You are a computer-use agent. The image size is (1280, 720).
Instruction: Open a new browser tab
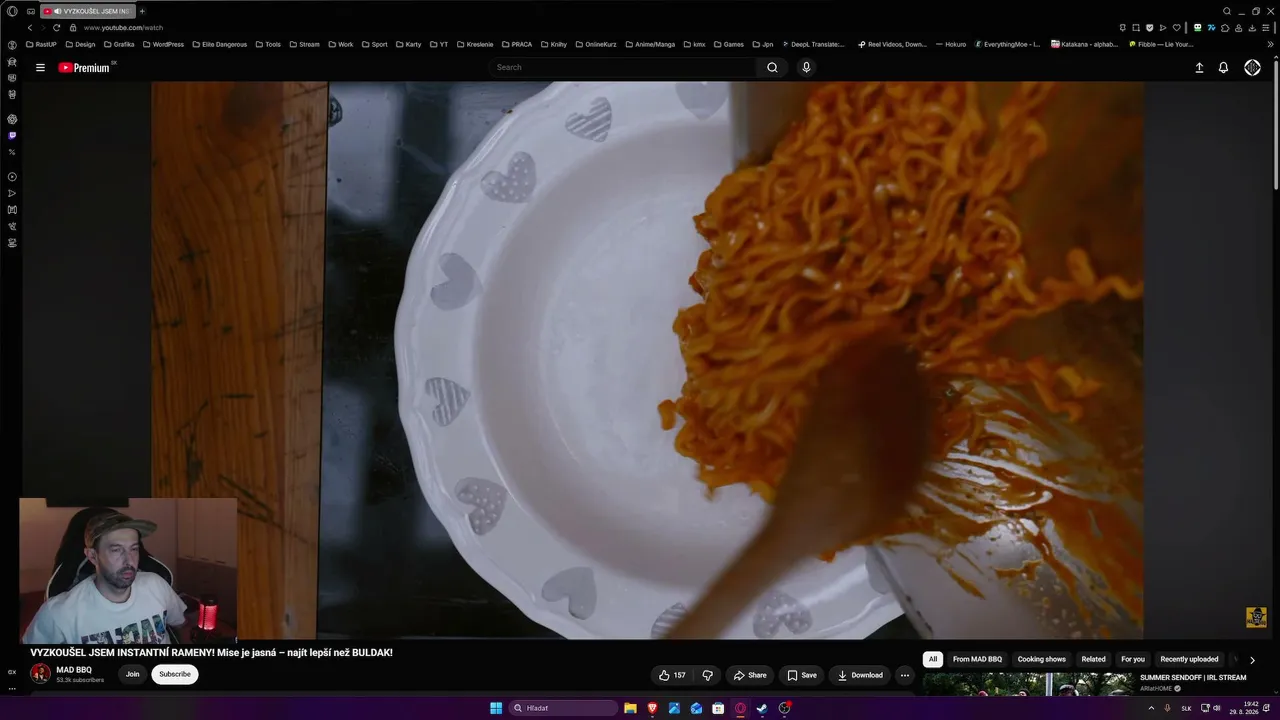(142, 11)
